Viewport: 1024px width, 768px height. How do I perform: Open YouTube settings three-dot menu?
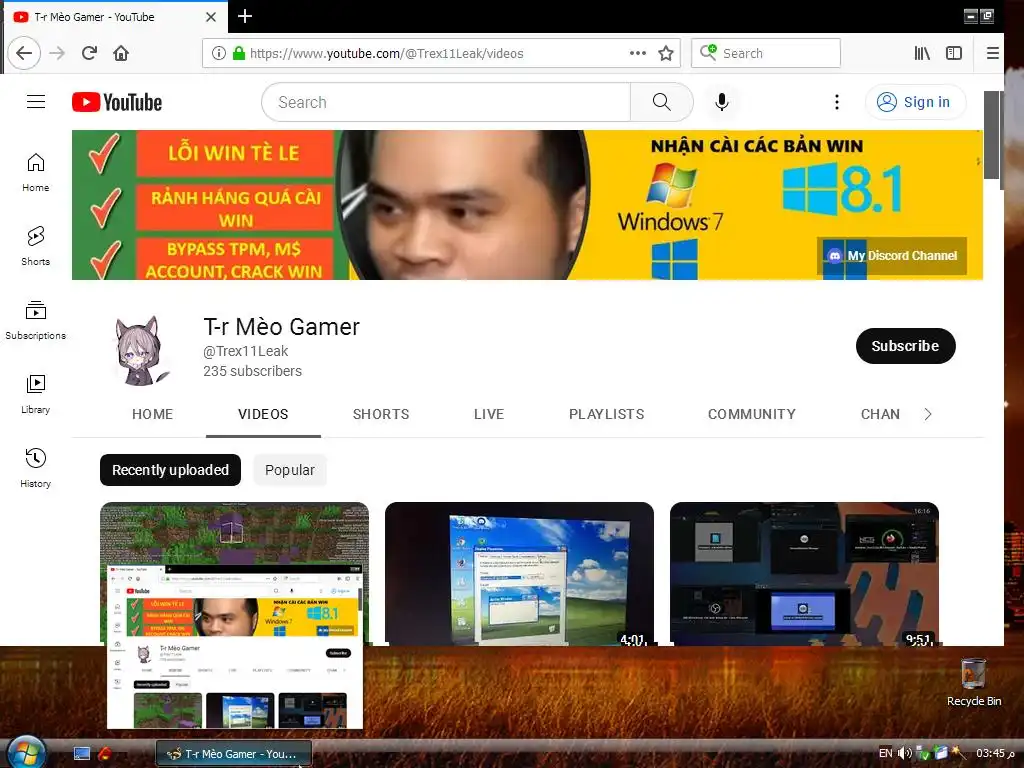pos(837,102)
